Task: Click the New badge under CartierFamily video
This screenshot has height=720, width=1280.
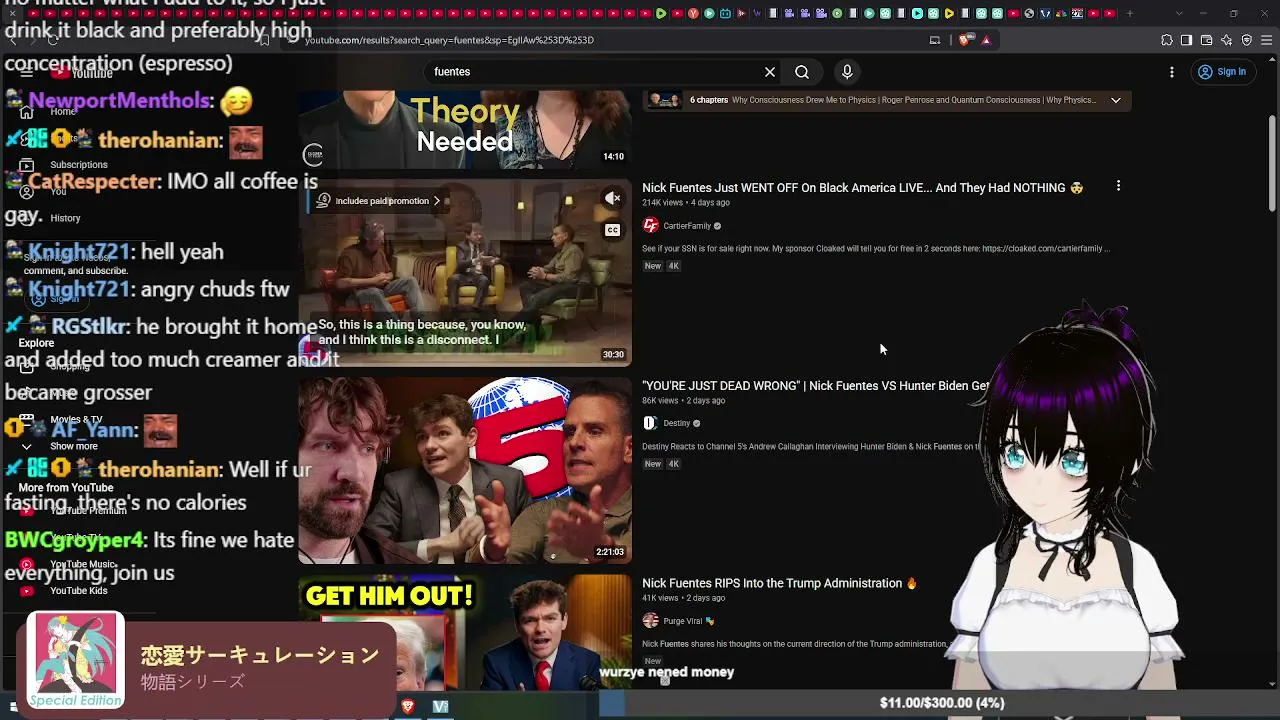Action: coord(653,266)
